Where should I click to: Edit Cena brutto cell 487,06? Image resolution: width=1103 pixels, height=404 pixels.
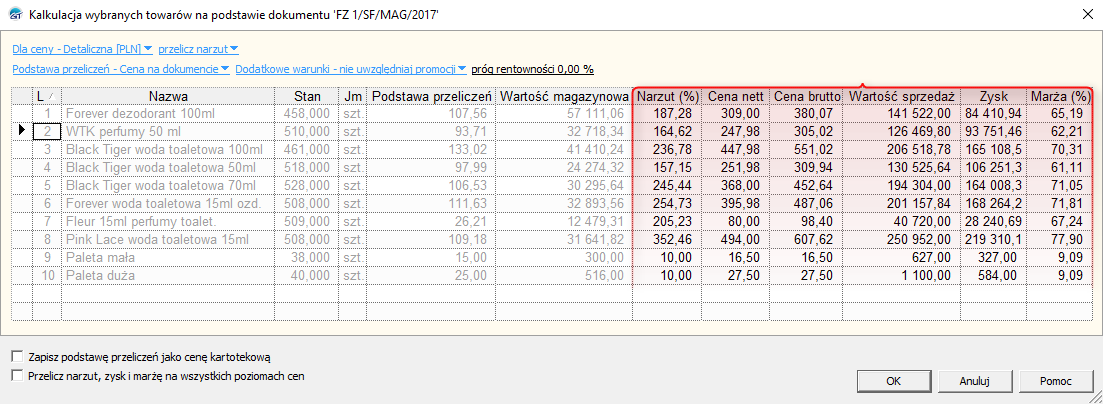(806, 203)
